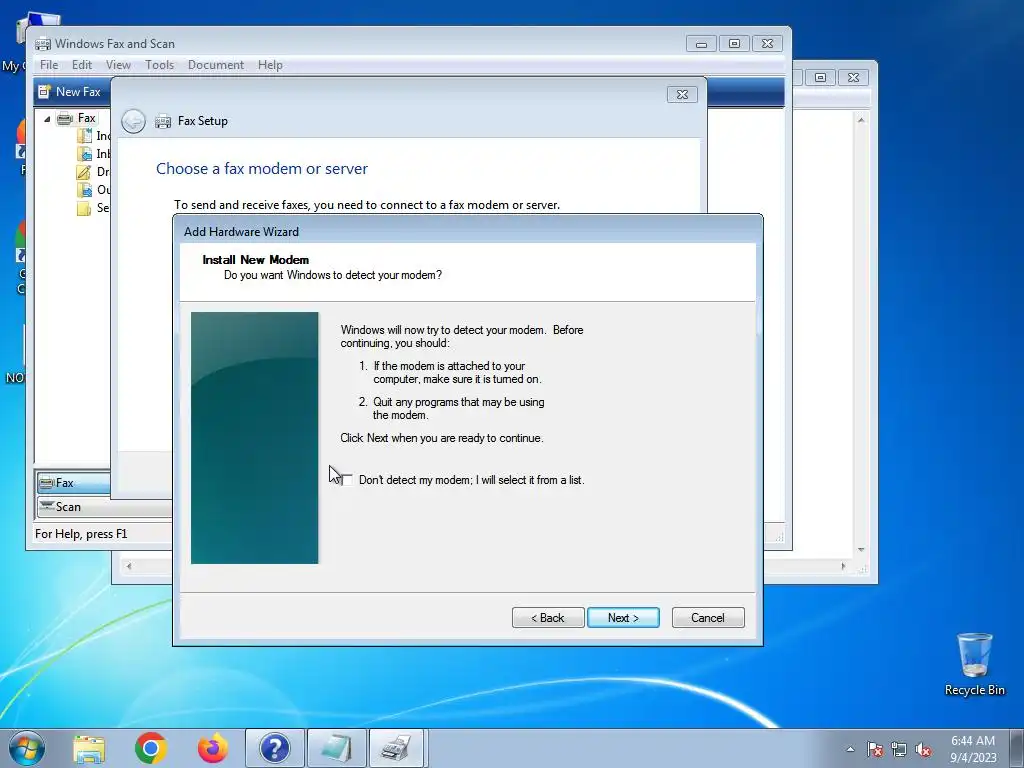Launch Firefox from the taskbar

213,748
